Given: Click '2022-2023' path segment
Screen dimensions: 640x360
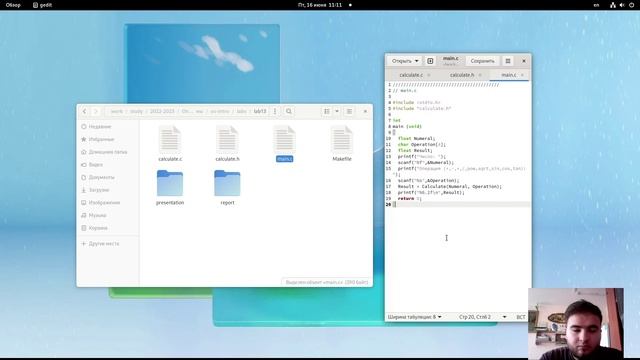Looking at the screenshot, I should [x=162, y=111].
